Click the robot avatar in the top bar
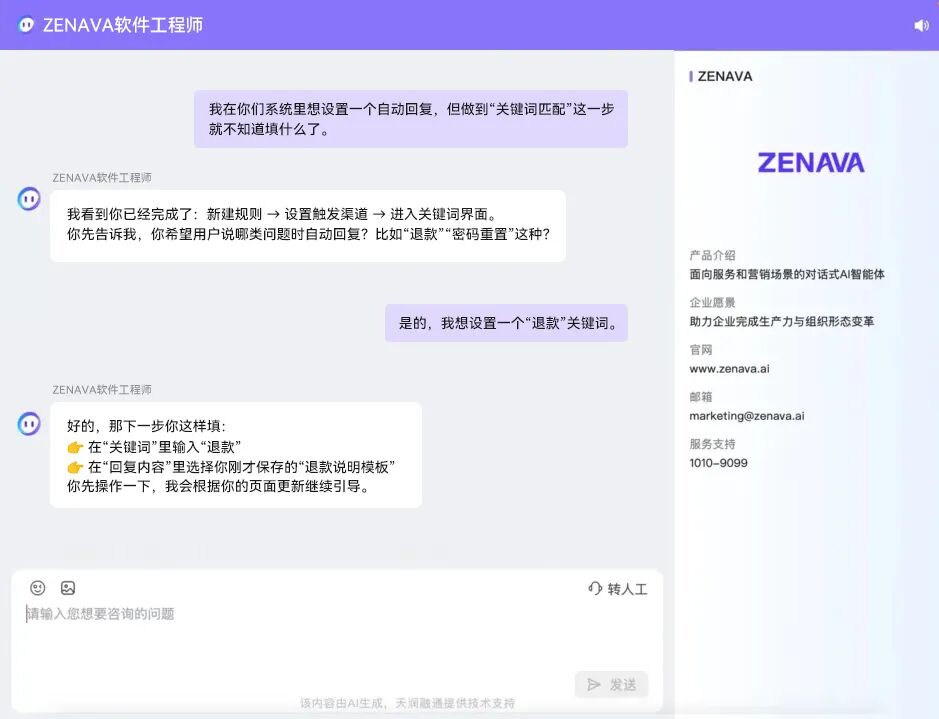 pos(24,25)
